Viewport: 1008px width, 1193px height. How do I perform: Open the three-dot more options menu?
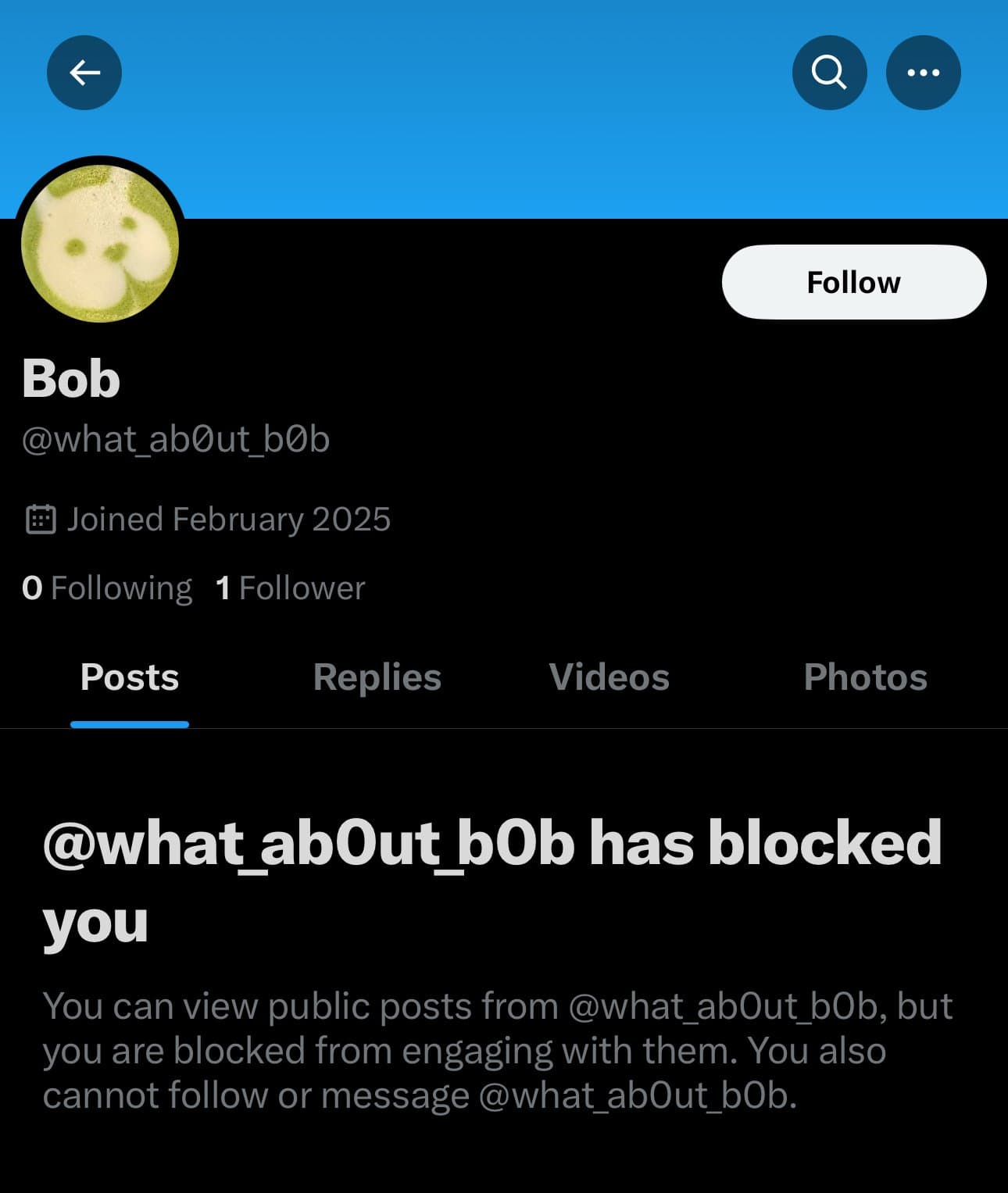[923, 73]
